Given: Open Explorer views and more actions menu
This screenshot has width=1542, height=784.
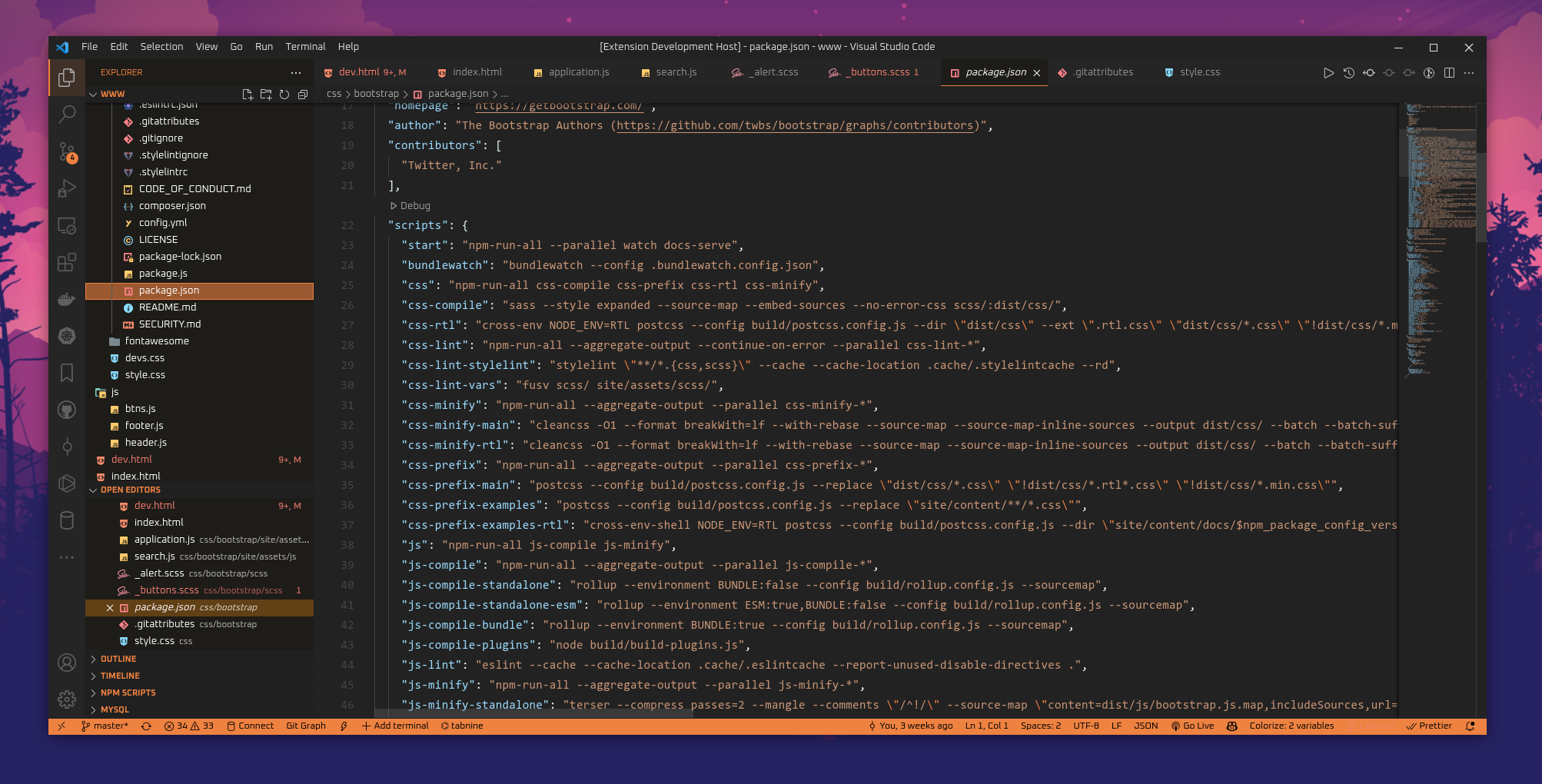Looking at the screenshot, I should click(296, 72).
